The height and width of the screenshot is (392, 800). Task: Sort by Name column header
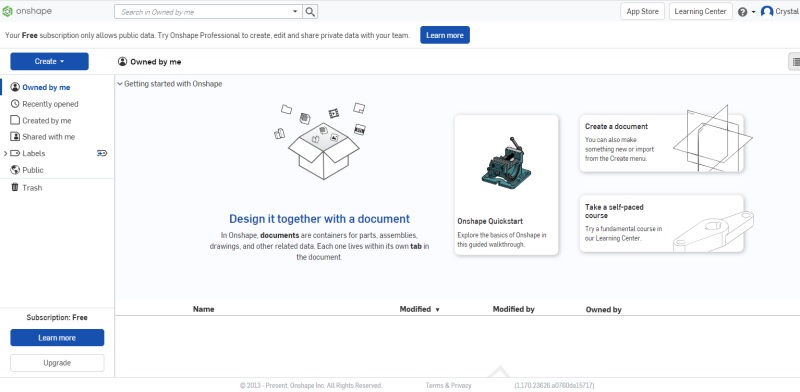[204, 309]
